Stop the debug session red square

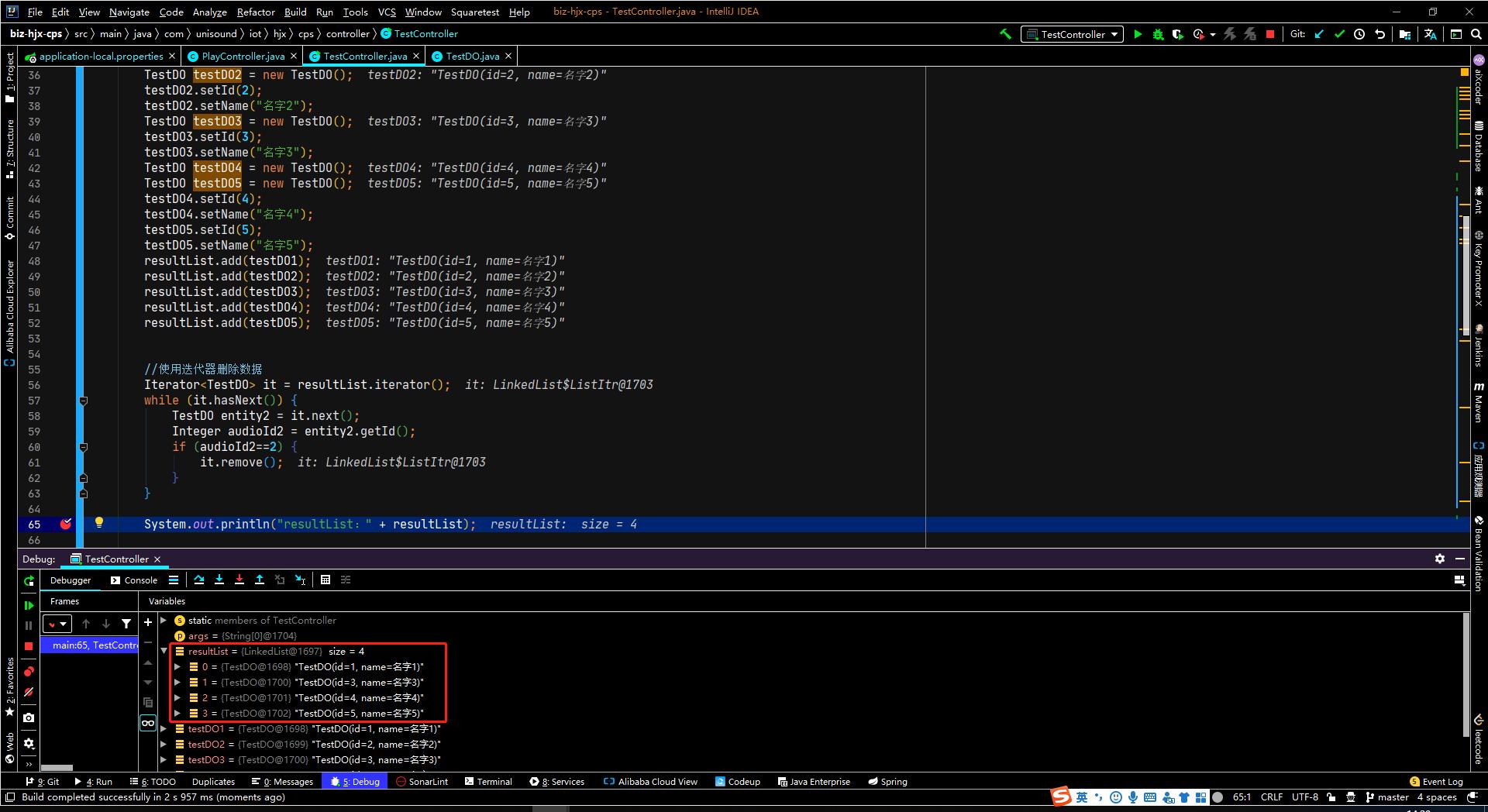point(29,645)
